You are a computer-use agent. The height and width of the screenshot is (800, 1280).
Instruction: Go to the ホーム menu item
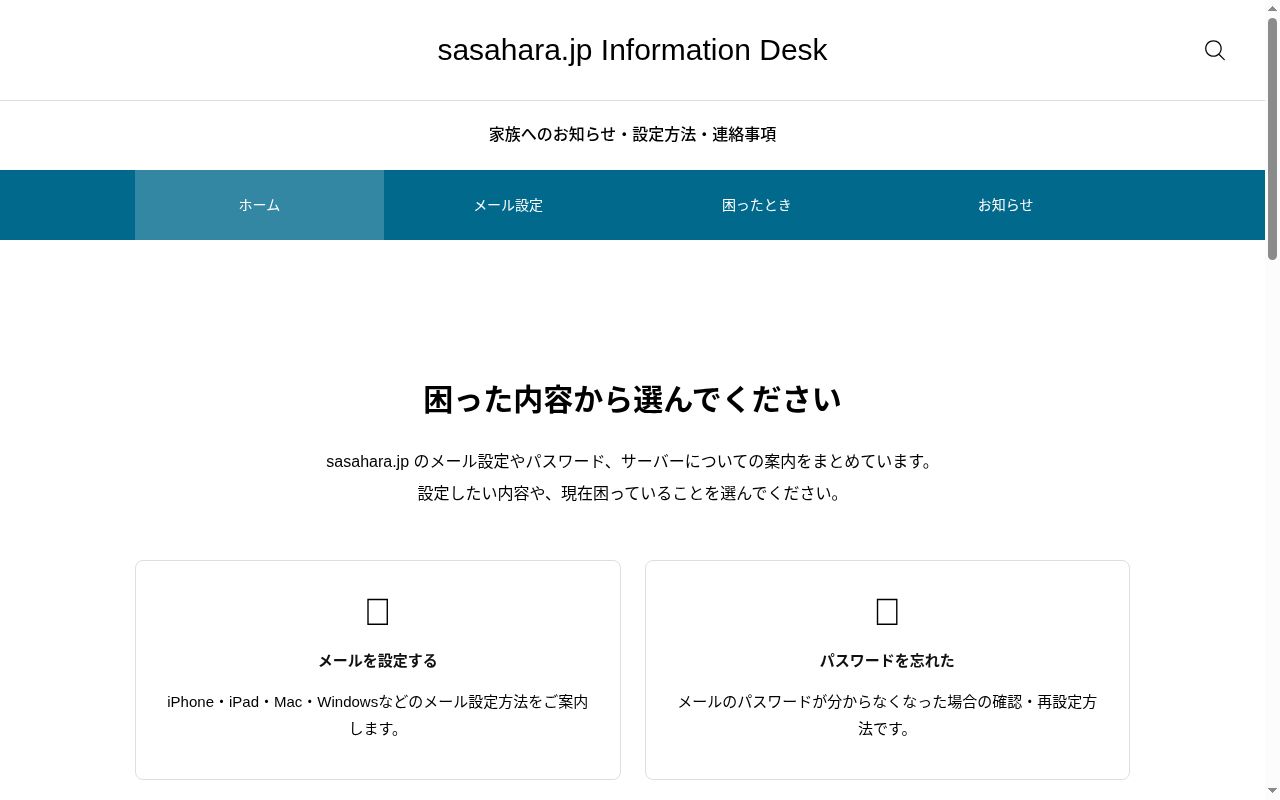tap(259, 205)
